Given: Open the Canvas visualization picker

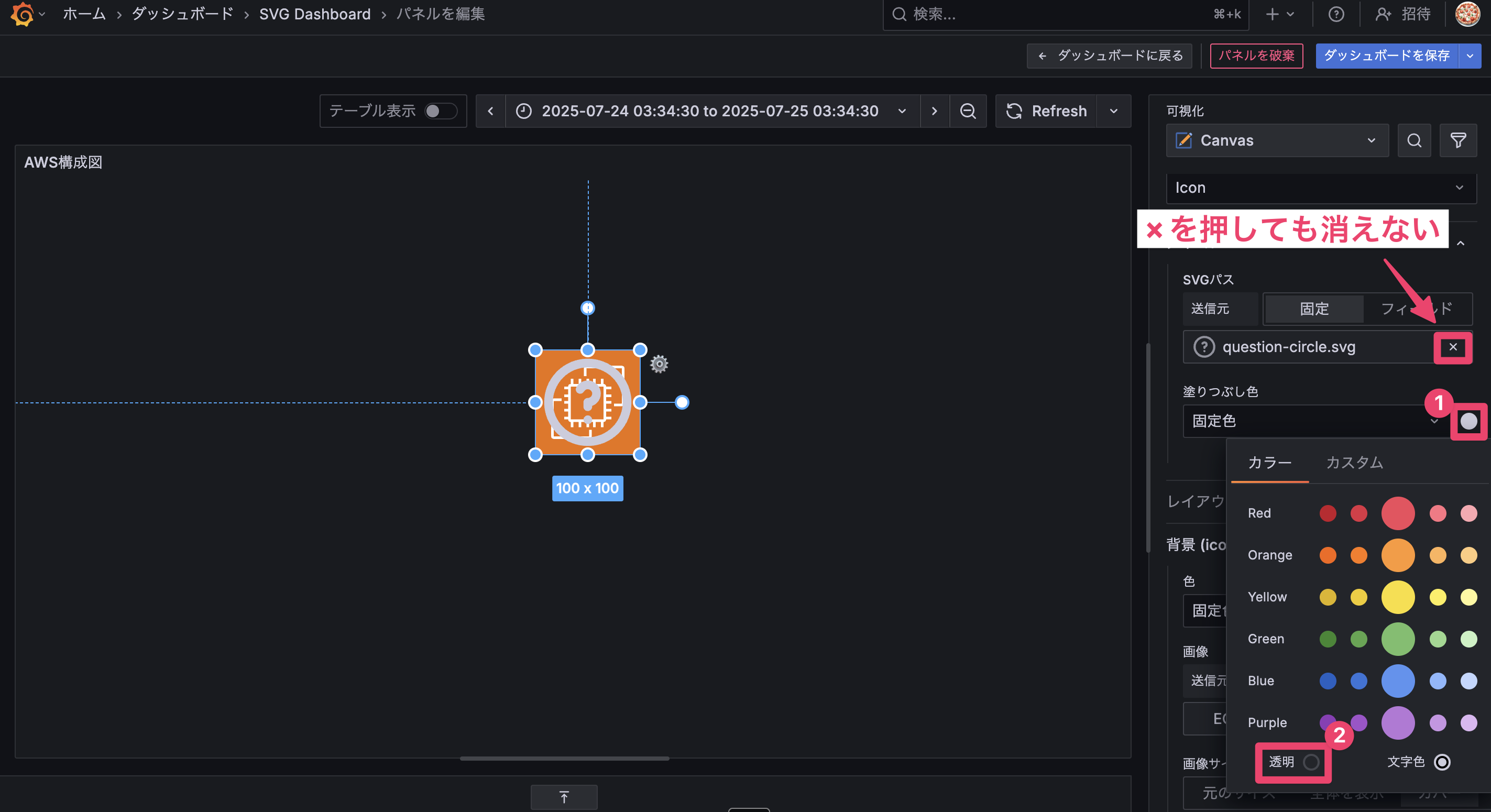Looking at the screenshot, I should point(1277,140).
